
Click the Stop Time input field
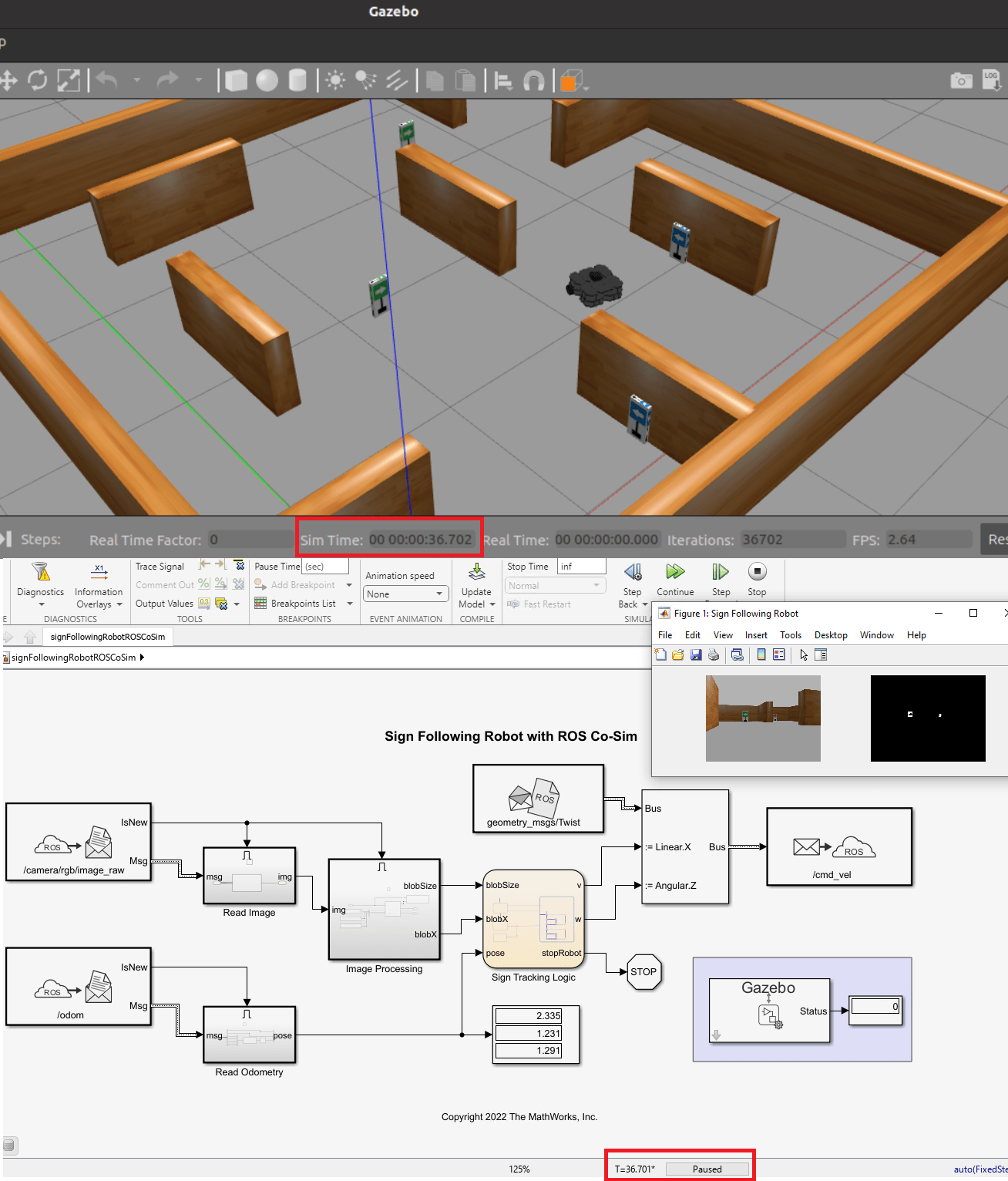pos(581,566)
